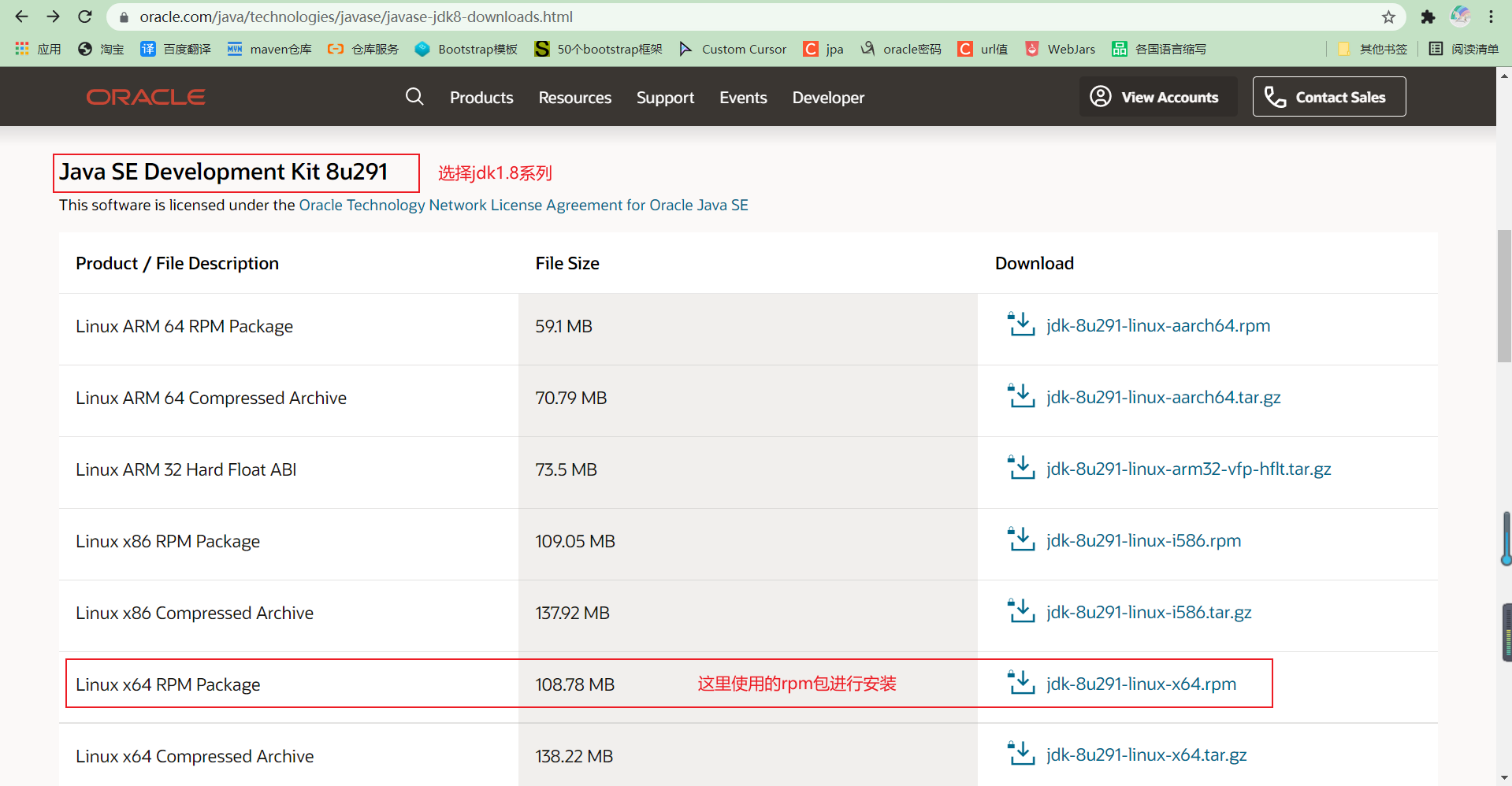Viewport: 1512px width, 786px height.
Task: Open the 其他书签 bookmarks folder
Action: click(1373, 49)
